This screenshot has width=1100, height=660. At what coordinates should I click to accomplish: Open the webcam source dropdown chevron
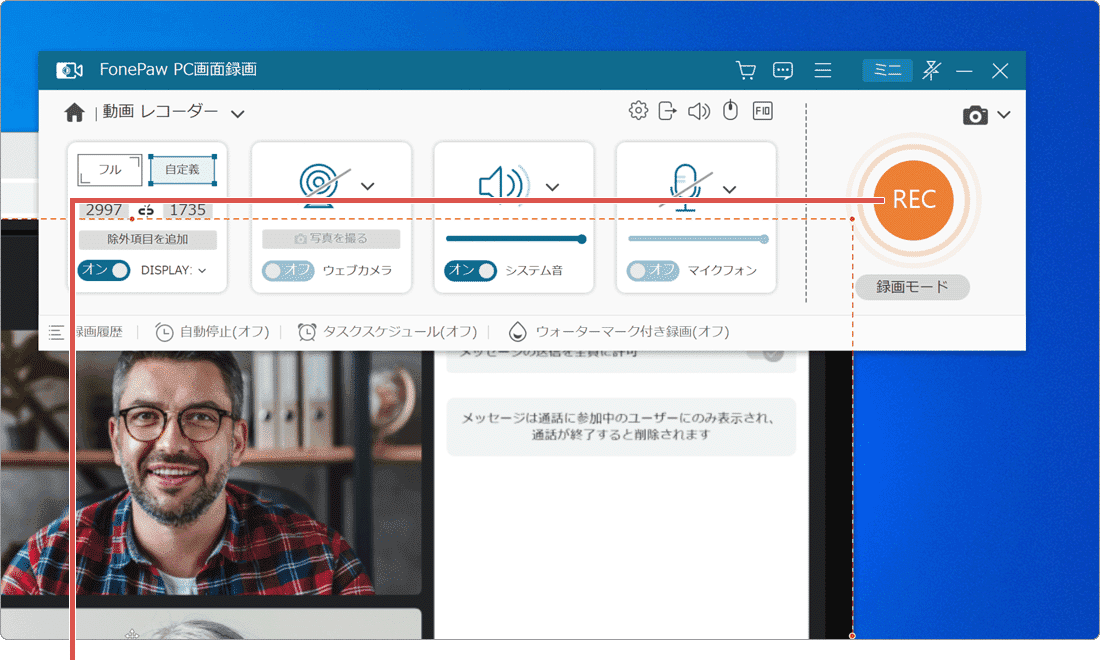tap(368, 187)
